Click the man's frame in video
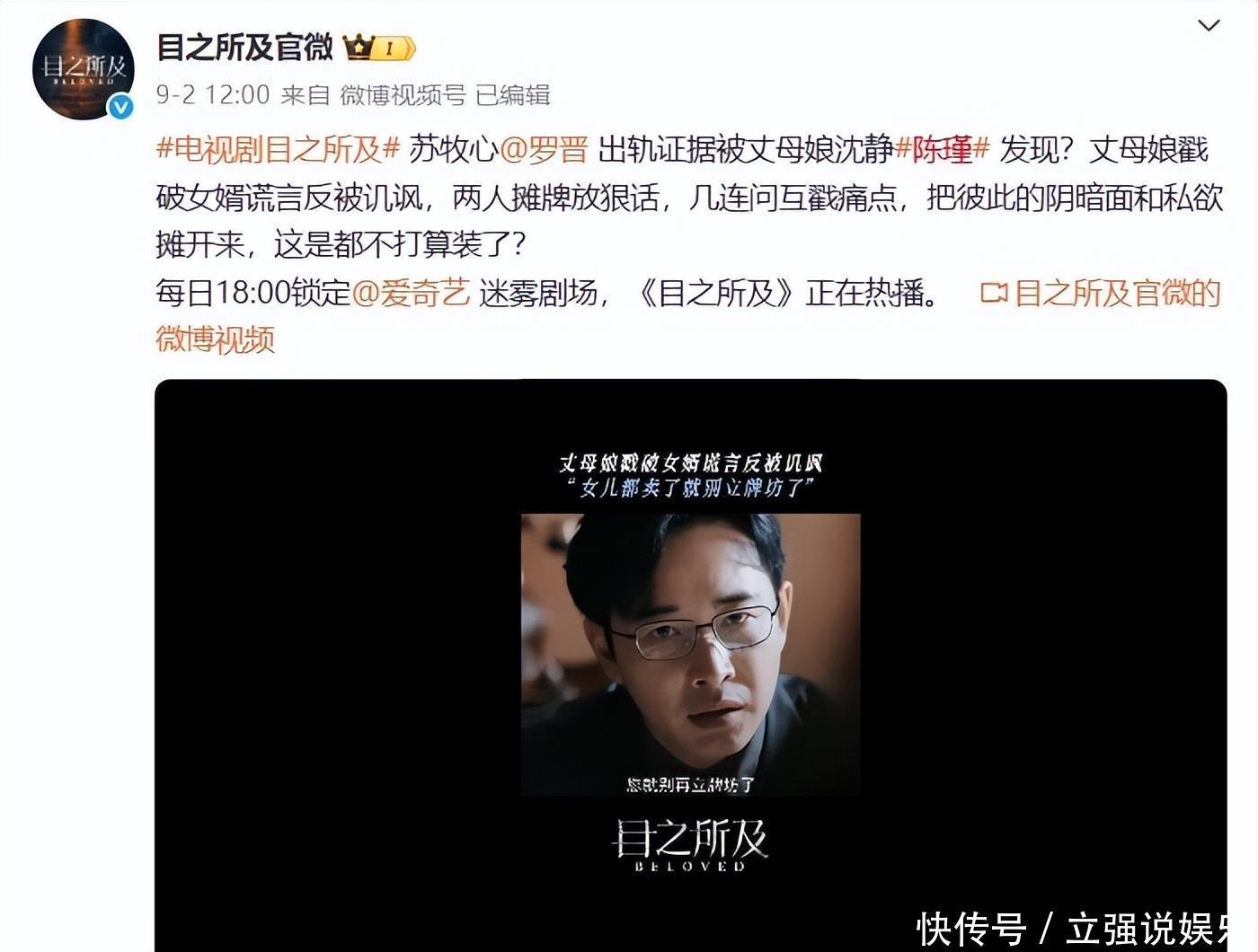The image size is (1258, 952). 690,655
